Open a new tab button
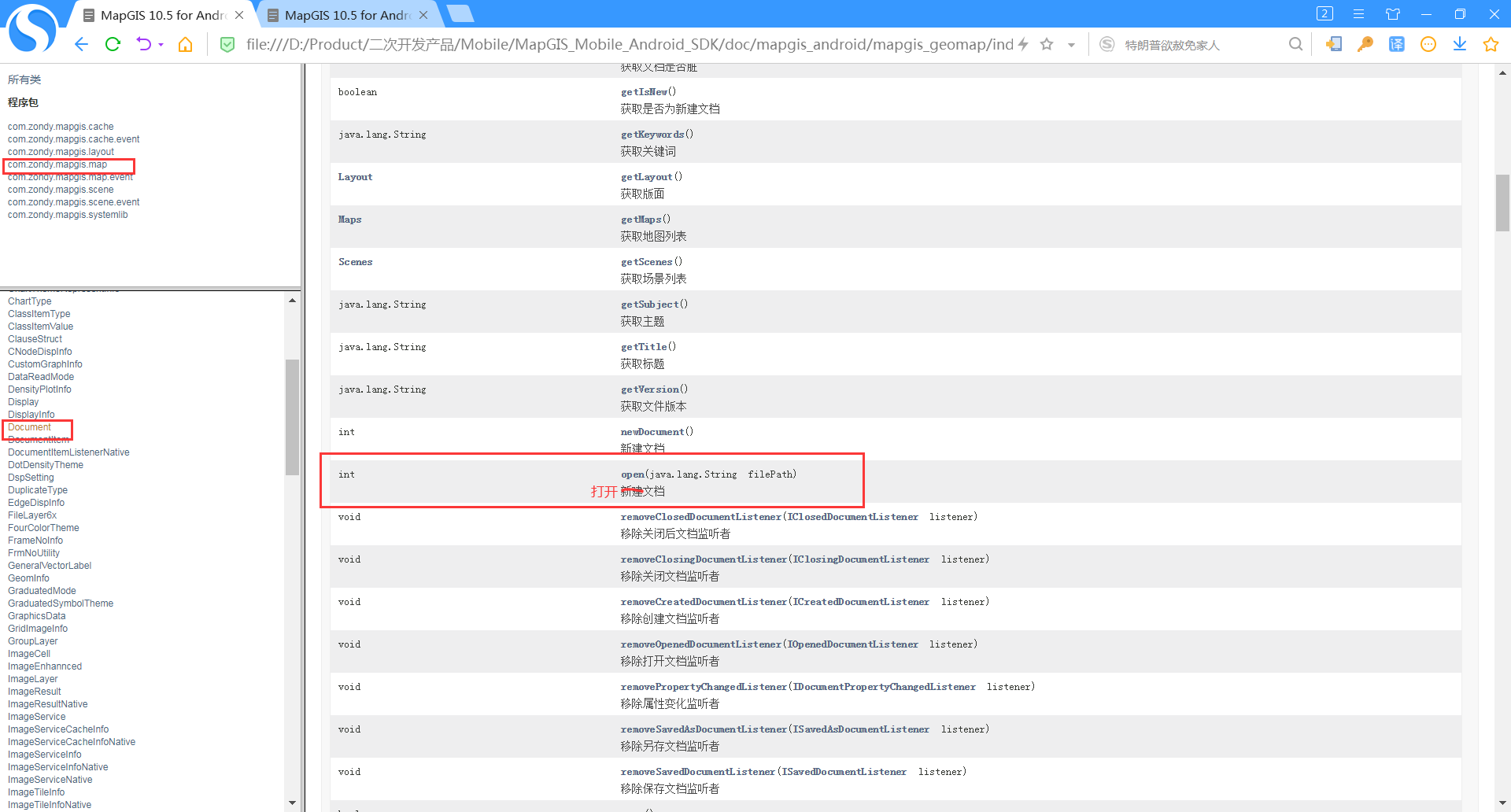Screen dimensions: 1511x812 (460, 13)
